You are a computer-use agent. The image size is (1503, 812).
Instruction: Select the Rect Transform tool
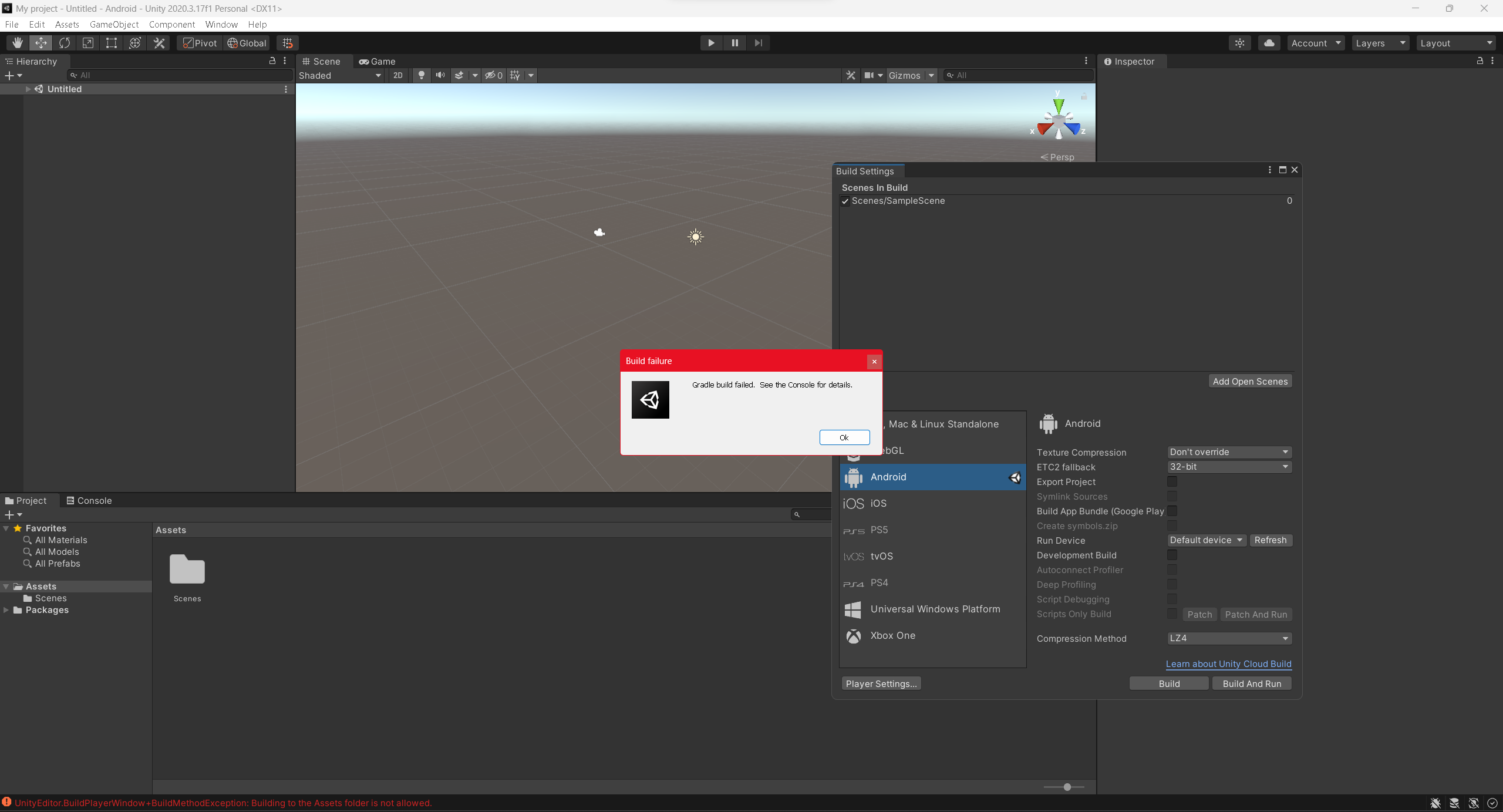pos(112,43)
